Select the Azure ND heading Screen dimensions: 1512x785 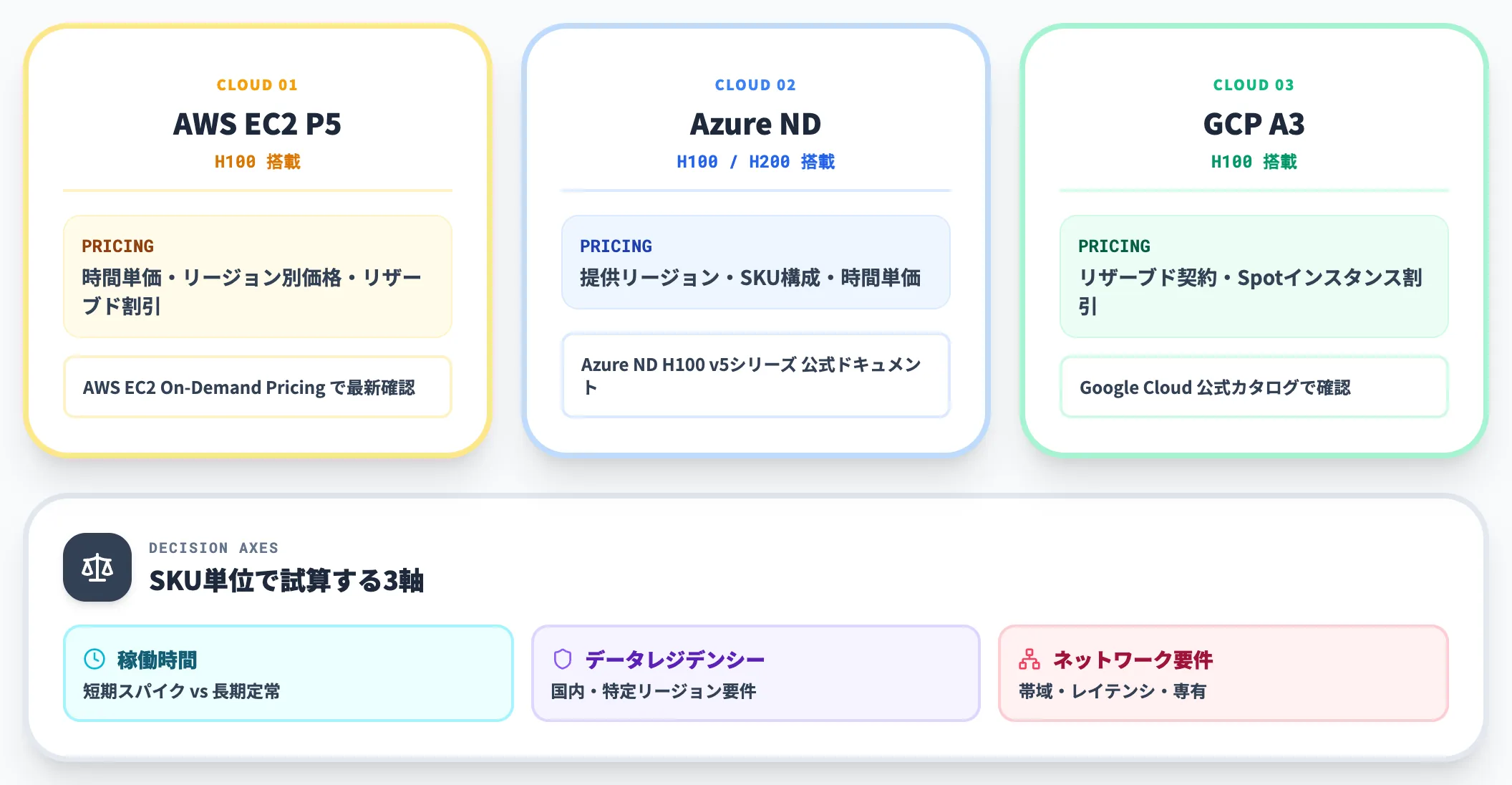[x=756, y=124]
